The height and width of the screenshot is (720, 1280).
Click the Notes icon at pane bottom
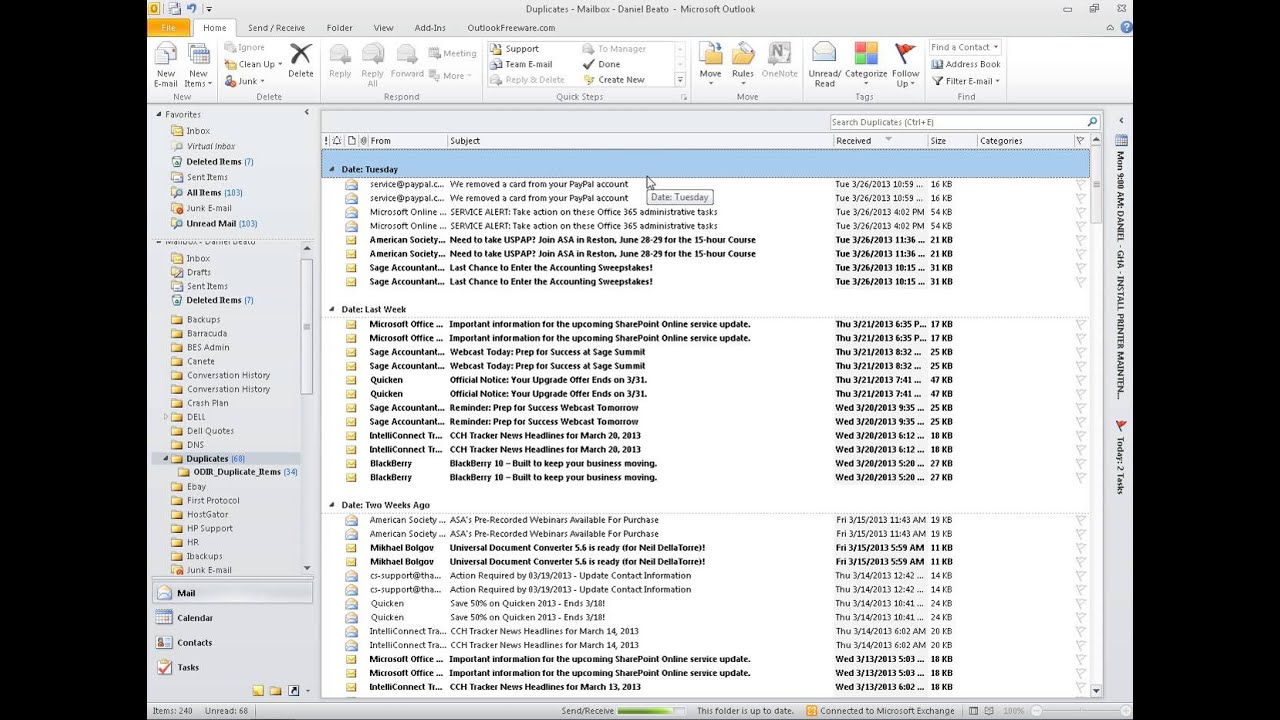(258, 691)
